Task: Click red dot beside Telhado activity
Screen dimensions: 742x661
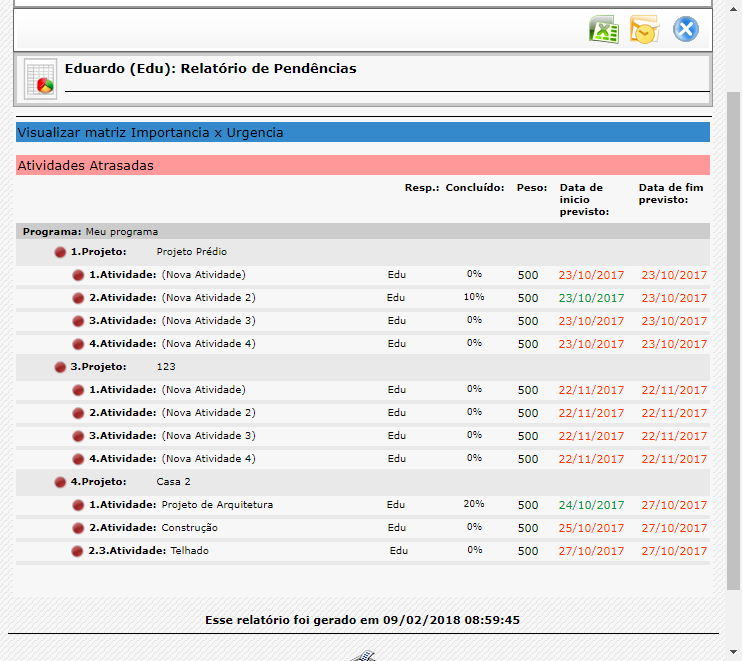Action: [x=77, y=551]
